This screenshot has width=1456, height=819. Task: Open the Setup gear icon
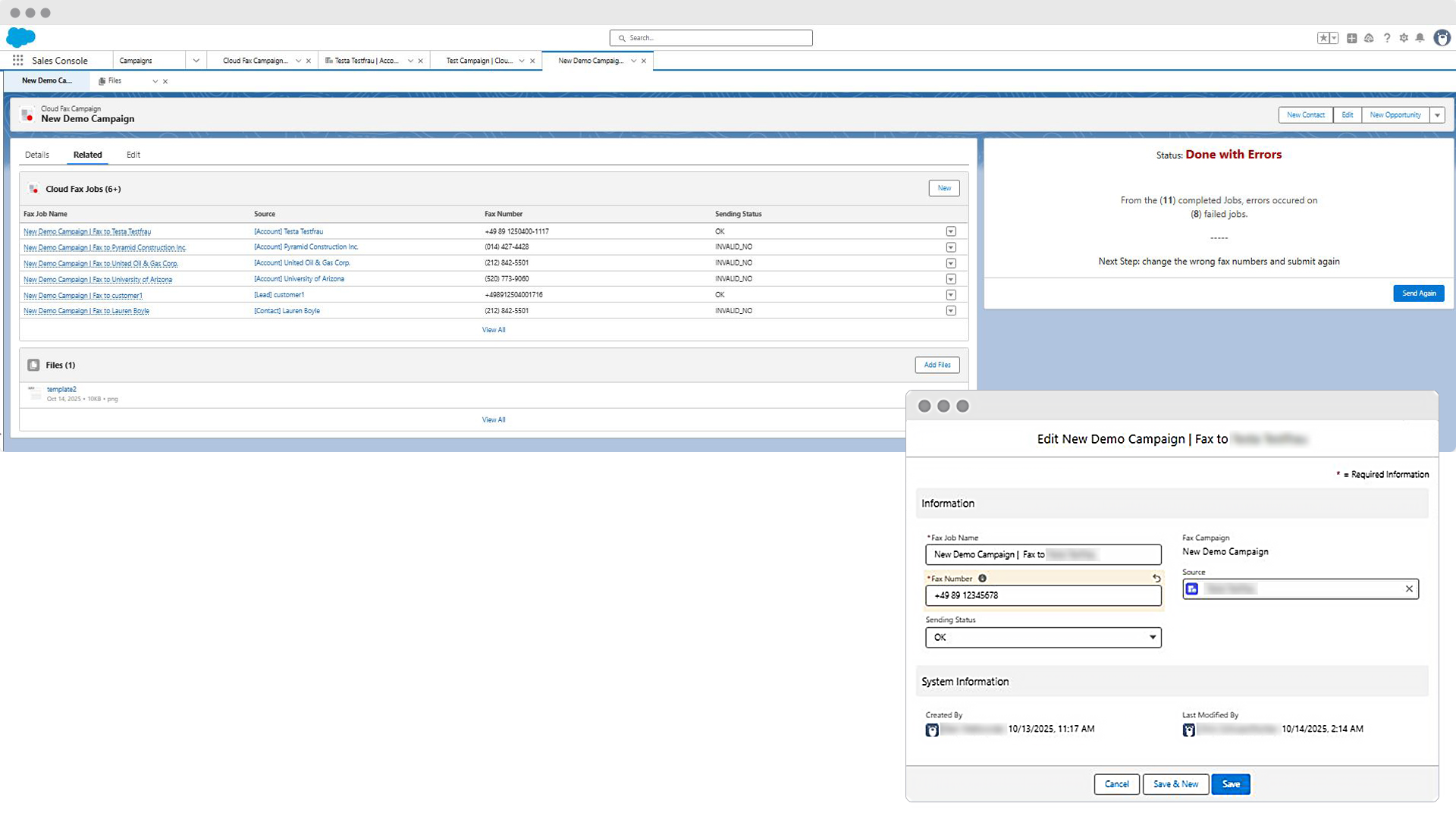[x=1404, y=38]
